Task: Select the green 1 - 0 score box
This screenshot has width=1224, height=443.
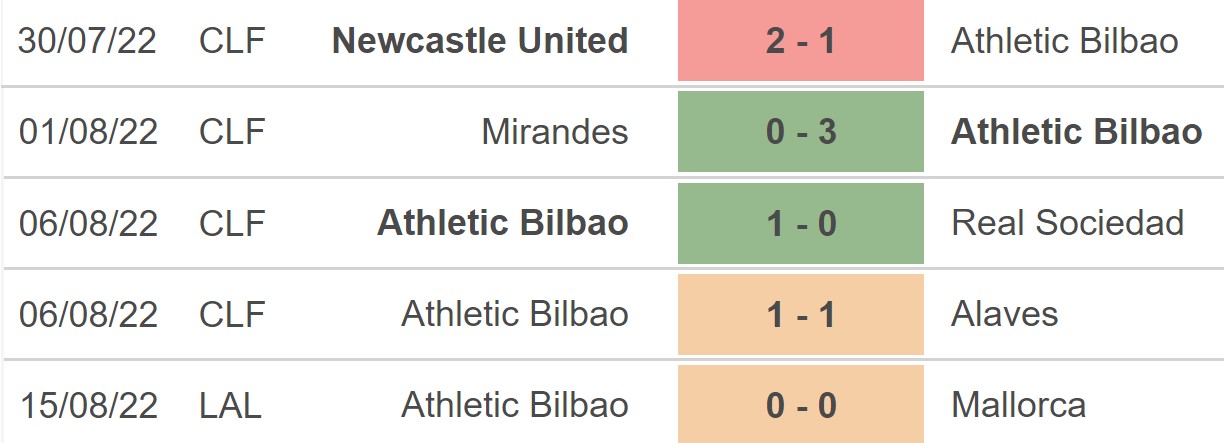Action: [800, 223]
